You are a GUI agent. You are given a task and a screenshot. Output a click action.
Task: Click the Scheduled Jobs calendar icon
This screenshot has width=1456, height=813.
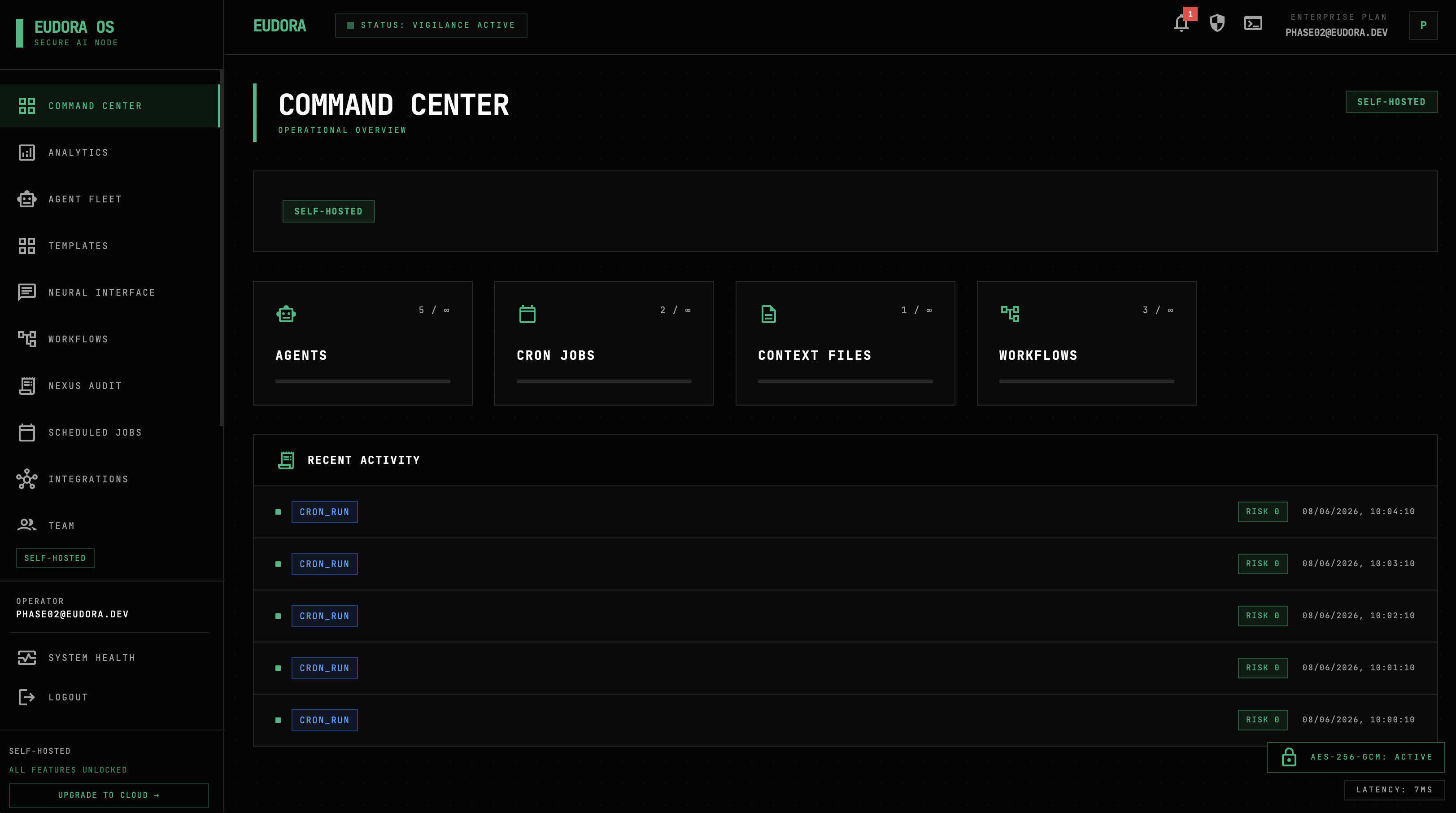tap(26, 433)
